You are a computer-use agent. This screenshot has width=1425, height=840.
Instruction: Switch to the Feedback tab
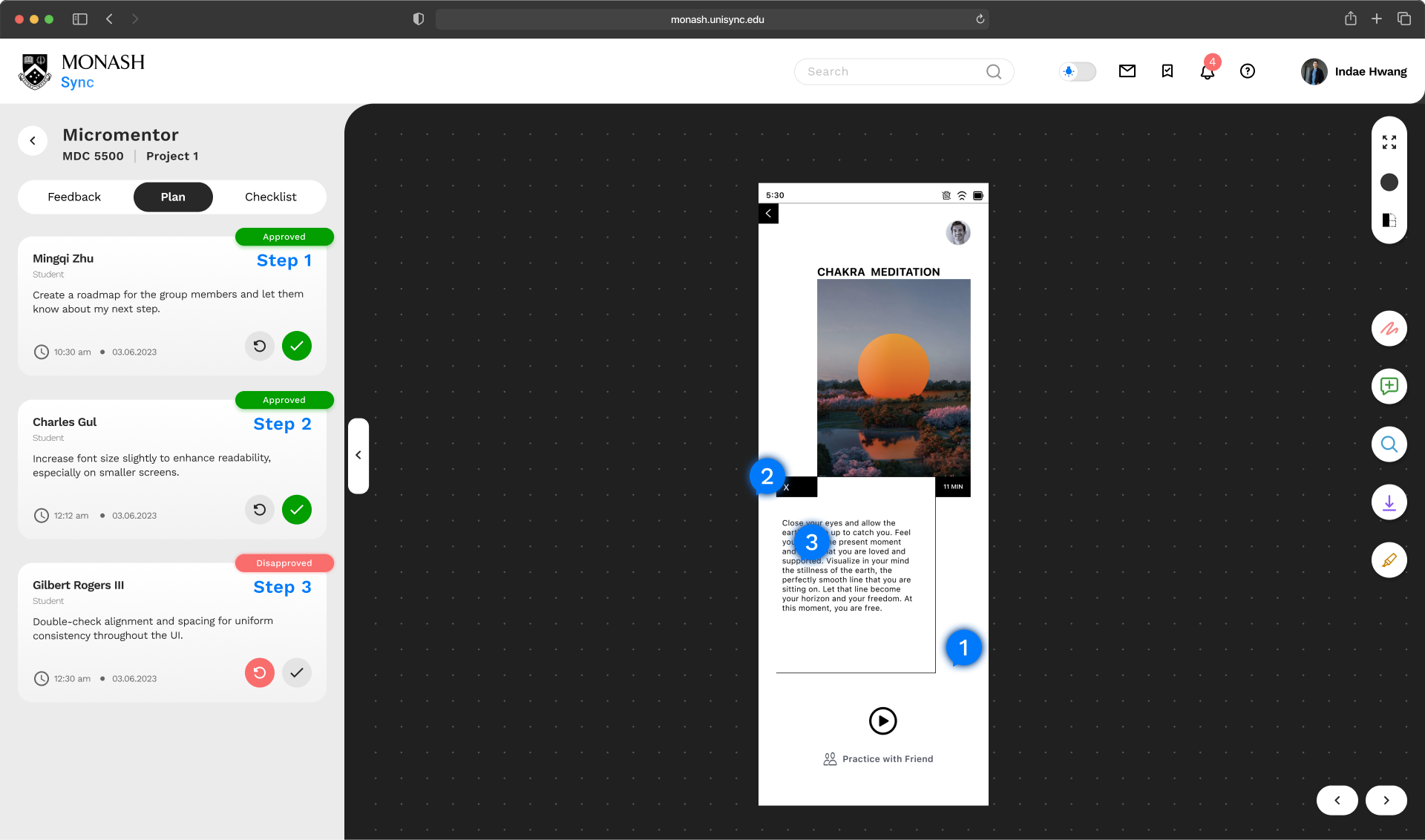click(74, 197)
